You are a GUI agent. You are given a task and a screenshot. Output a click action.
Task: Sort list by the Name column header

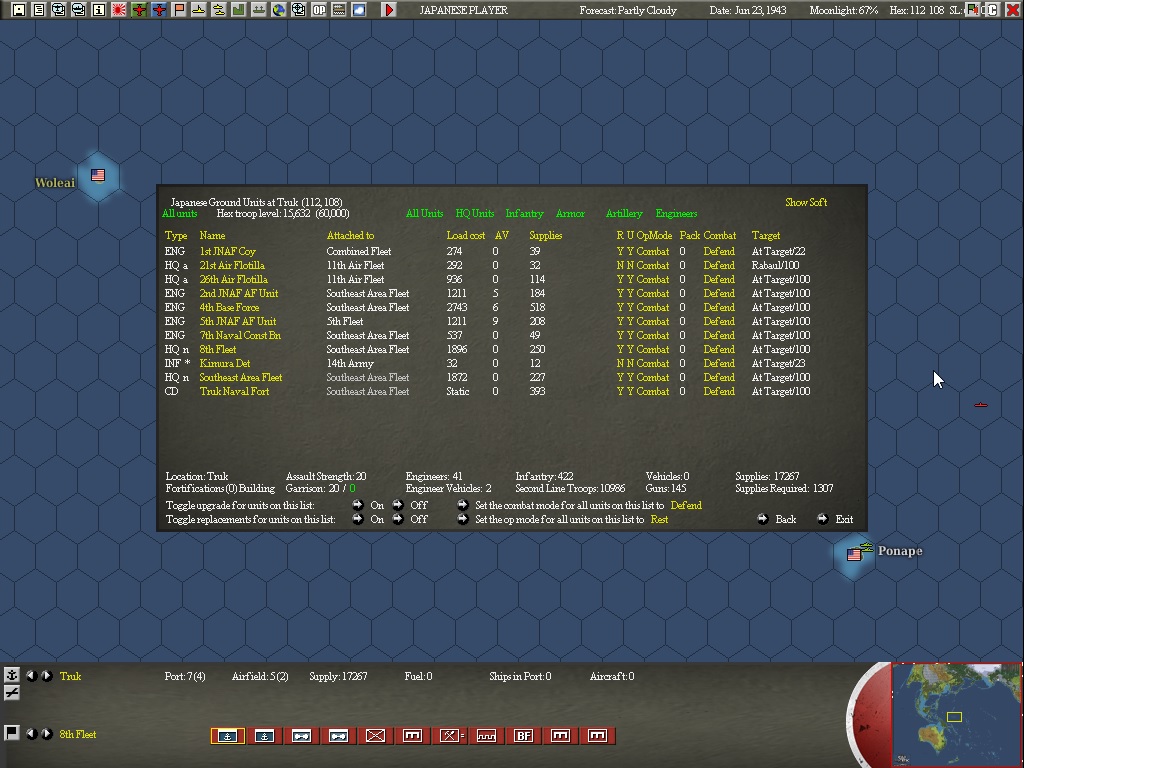[x=212, y=235]
